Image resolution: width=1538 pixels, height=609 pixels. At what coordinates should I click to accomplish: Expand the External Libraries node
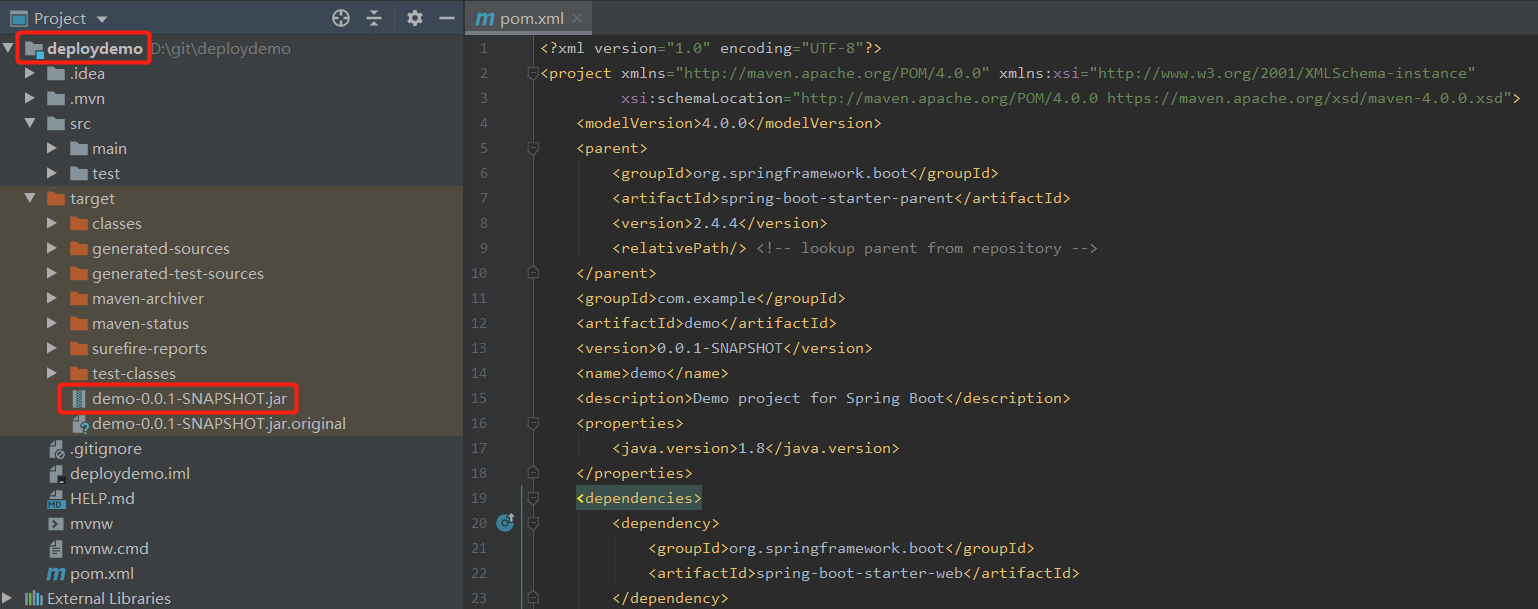coord(9,597)
